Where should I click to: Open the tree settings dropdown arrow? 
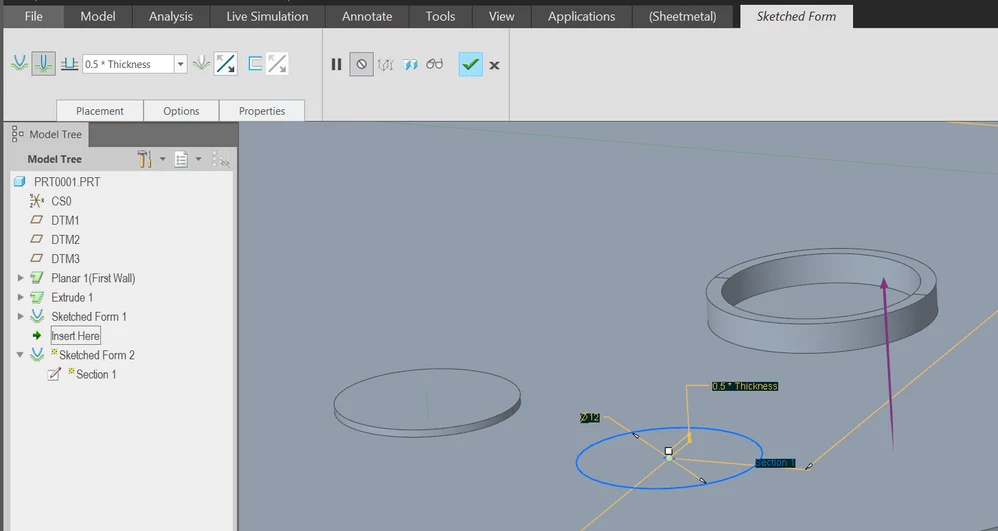click(x=162, y=159)
